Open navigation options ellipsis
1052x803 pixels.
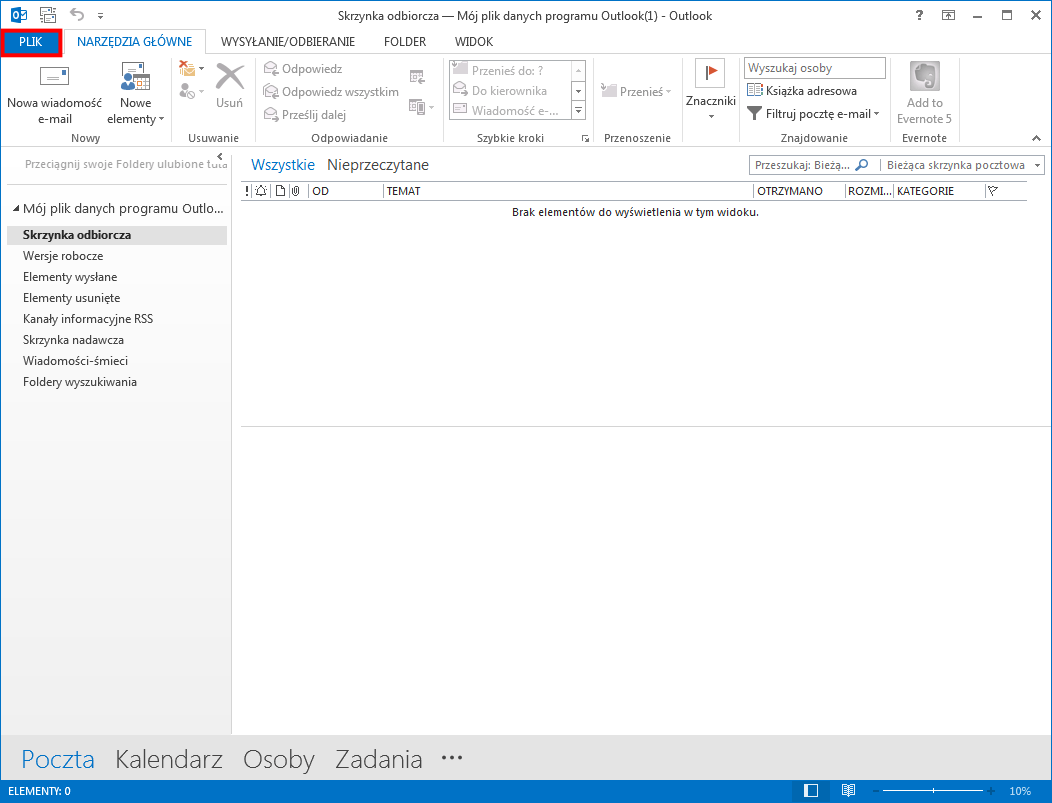coord(452,758)
